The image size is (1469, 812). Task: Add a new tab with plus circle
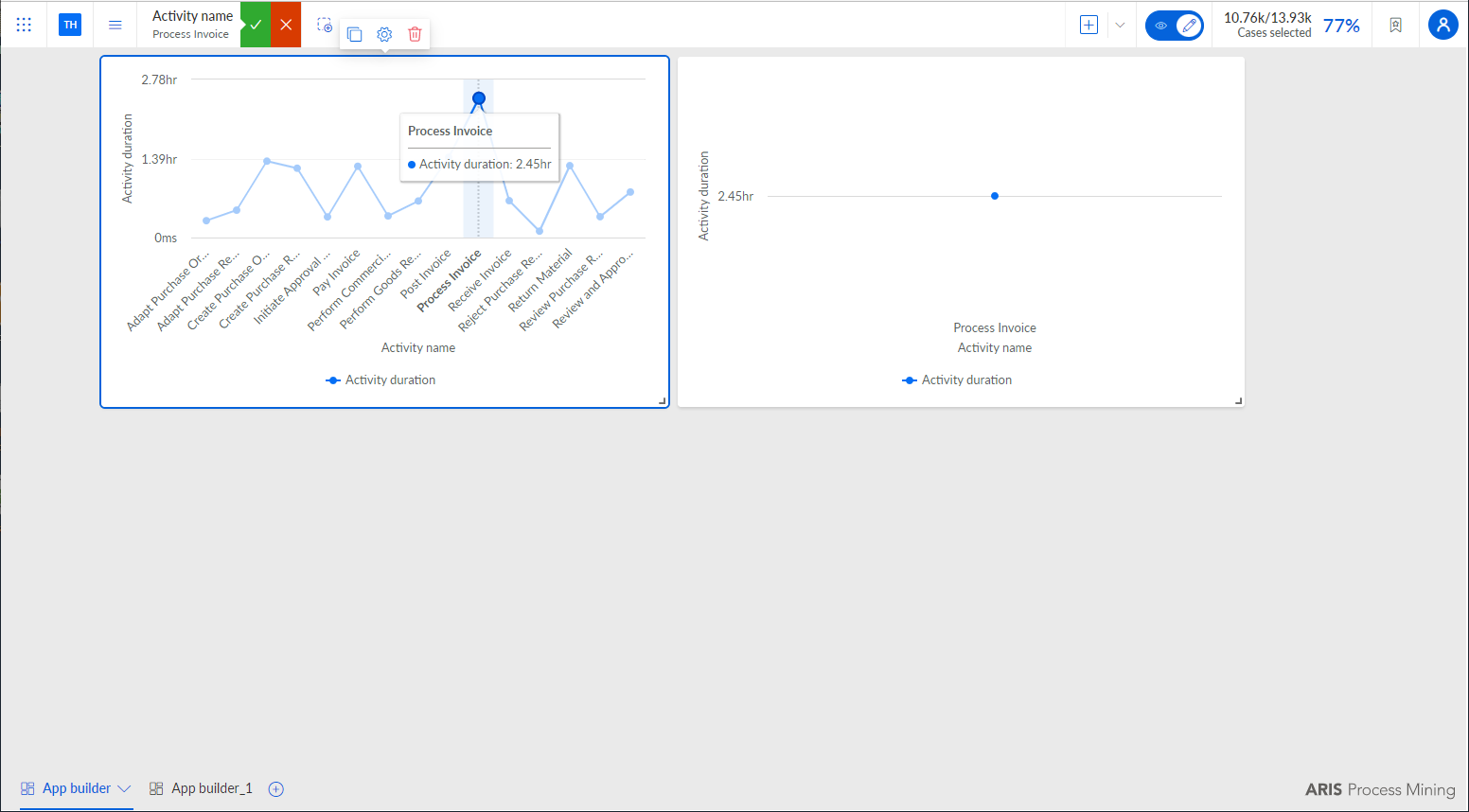276,789
